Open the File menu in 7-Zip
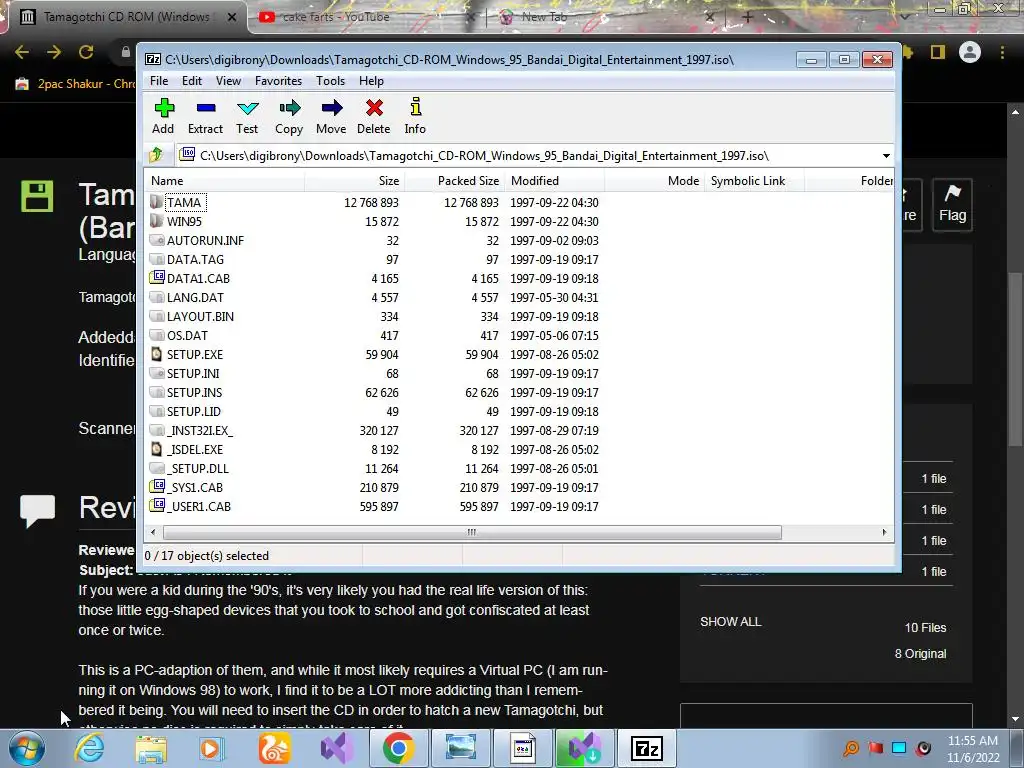 coord(159,81)
